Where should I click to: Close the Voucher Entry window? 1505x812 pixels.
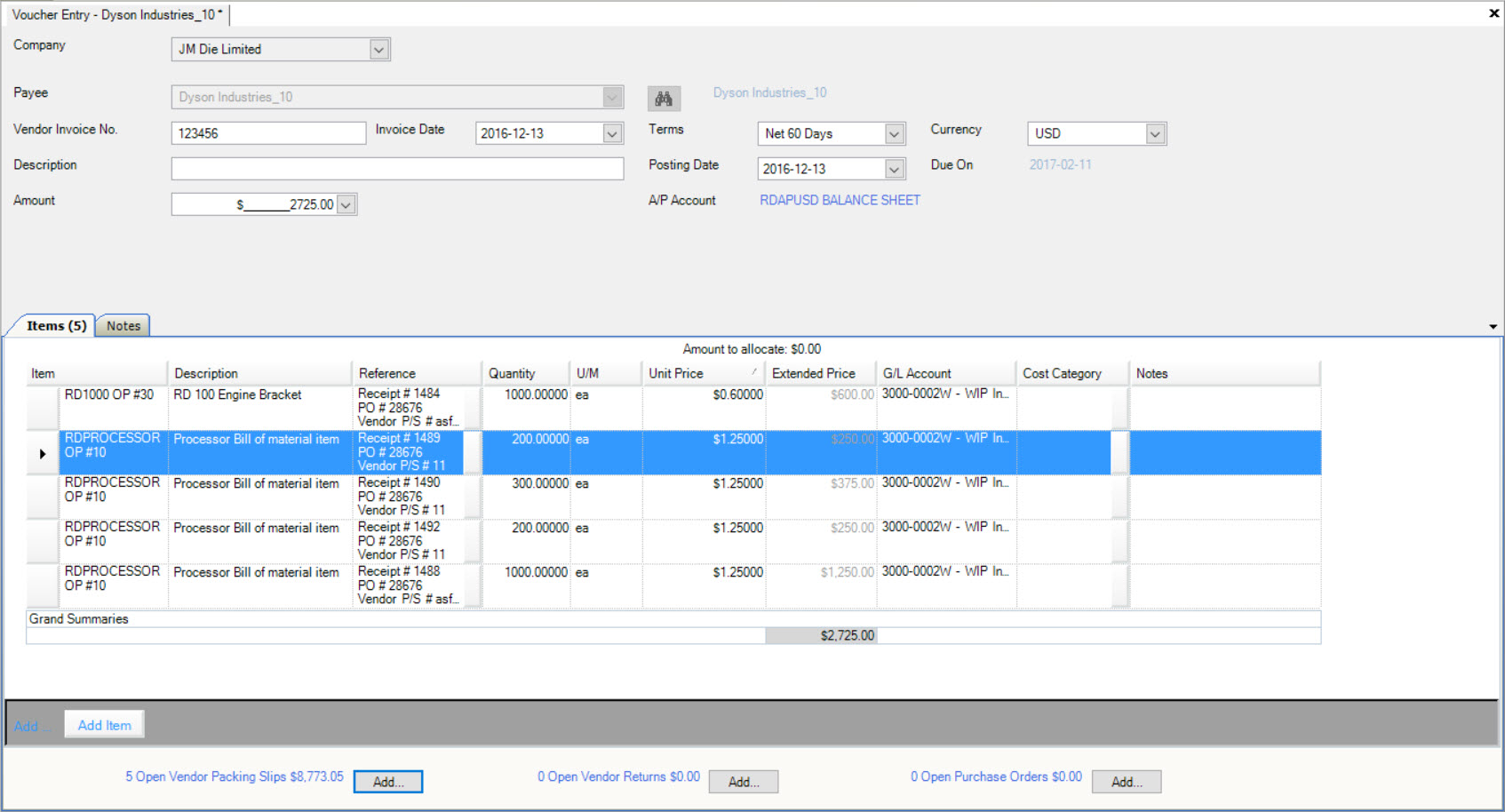click(1493, 13)
